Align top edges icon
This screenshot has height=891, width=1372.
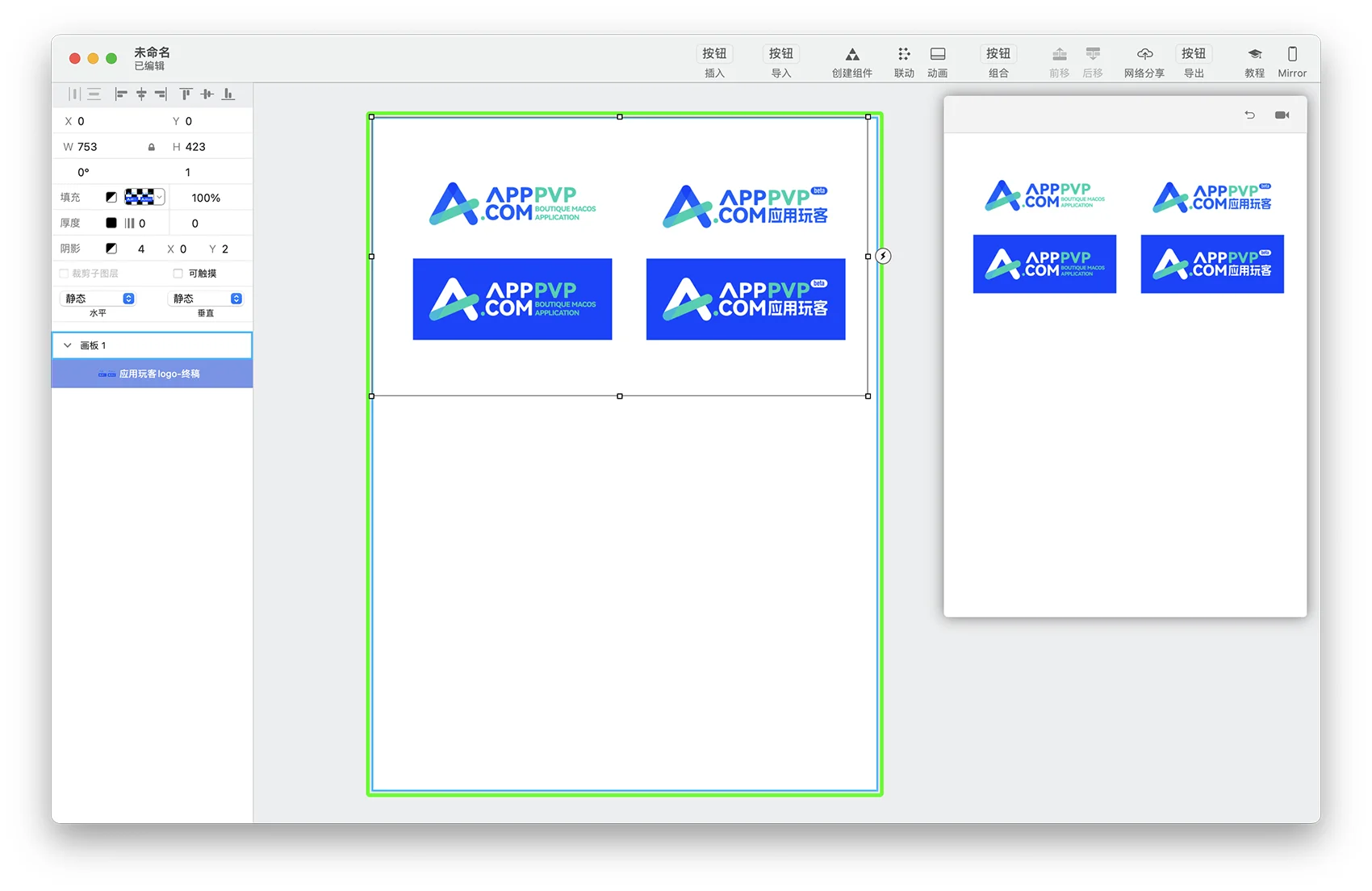(186, 94)
